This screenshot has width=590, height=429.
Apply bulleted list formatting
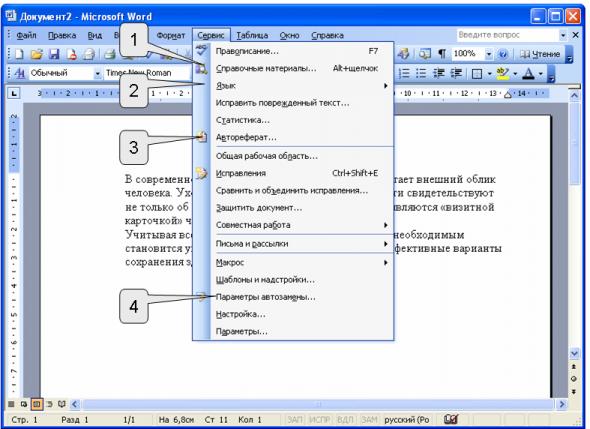tap(421, 73)
